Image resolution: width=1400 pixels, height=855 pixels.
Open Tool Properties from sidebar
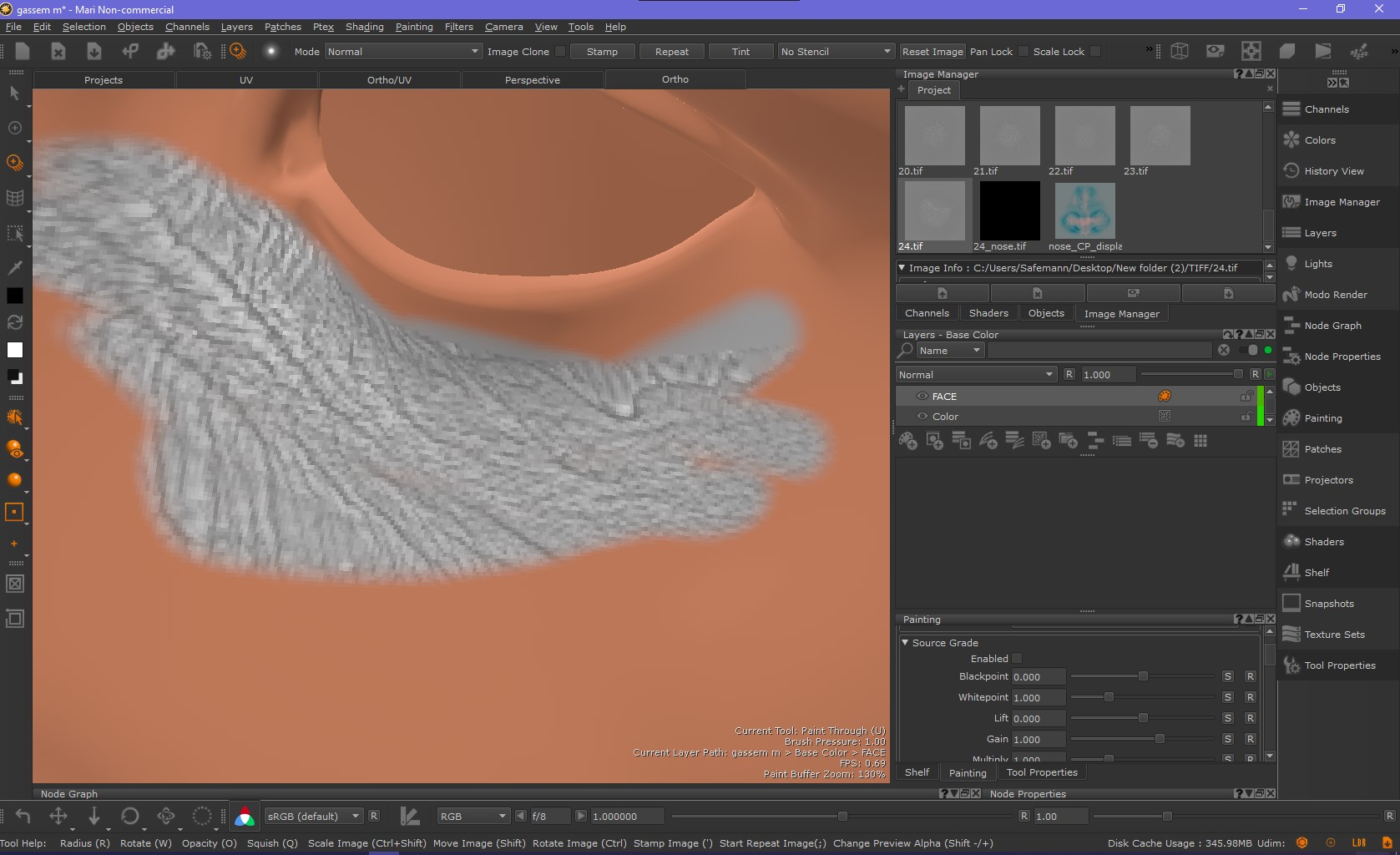pos(1339,665)
